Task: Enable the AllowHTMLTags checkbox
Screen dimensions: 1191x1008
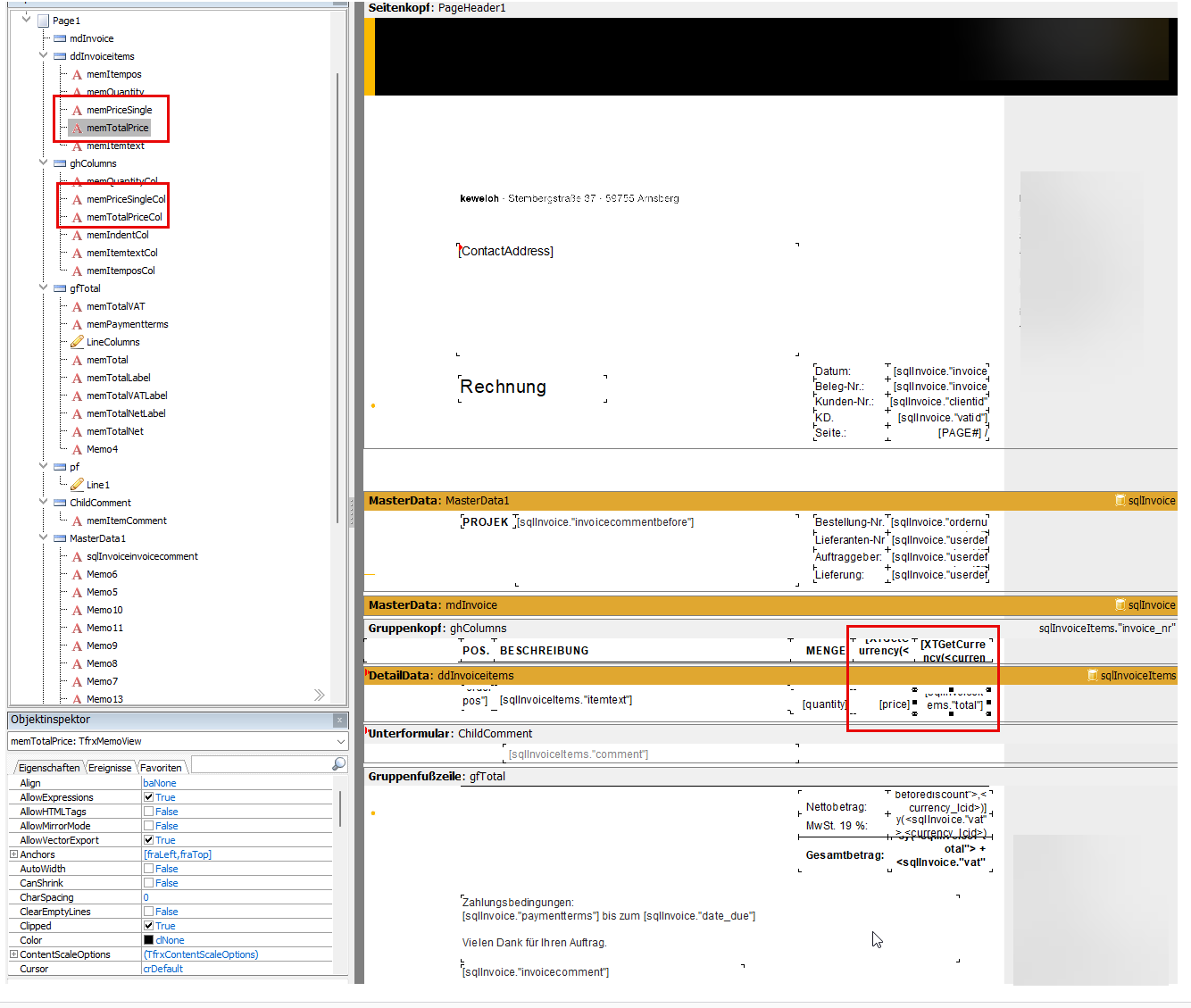Action: pos(148,812)
